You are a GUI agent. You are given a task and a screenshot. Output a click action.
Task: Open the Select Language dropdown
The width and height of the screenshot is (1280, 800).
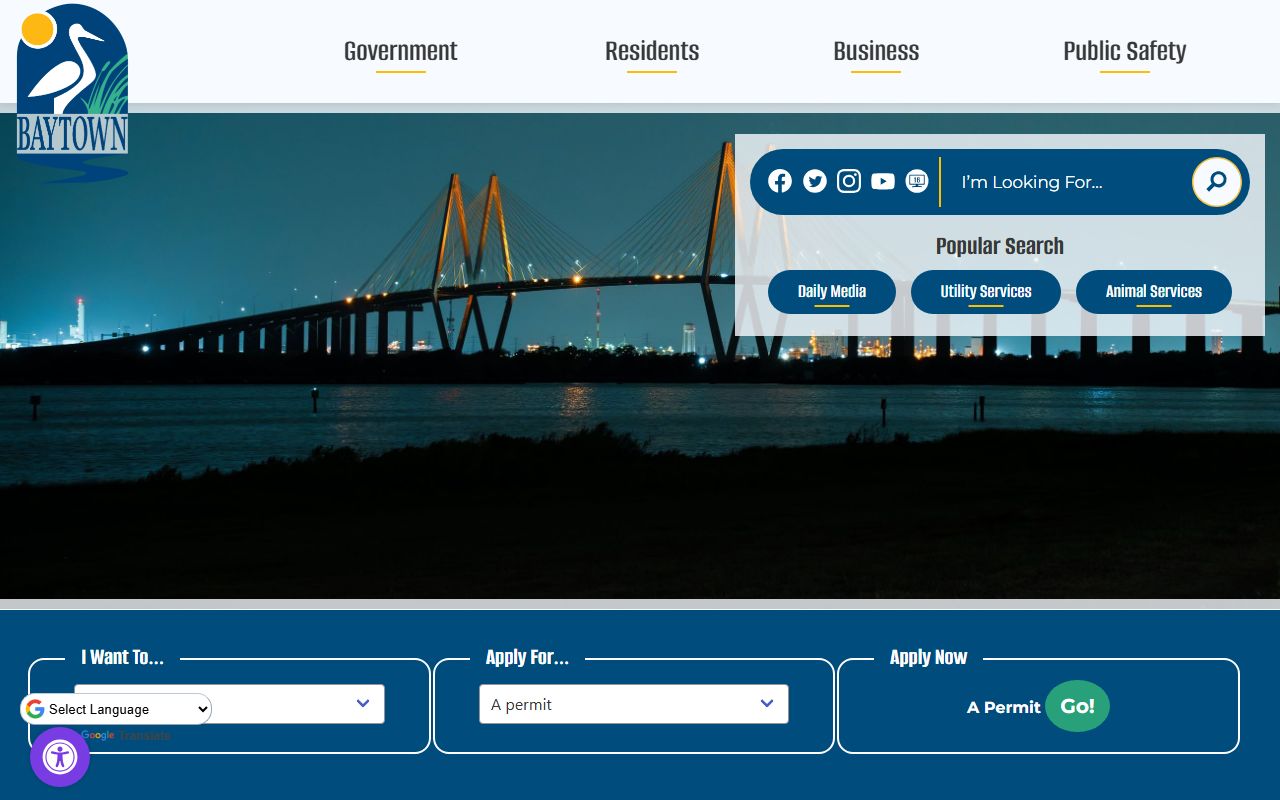(x=116, y=709)
